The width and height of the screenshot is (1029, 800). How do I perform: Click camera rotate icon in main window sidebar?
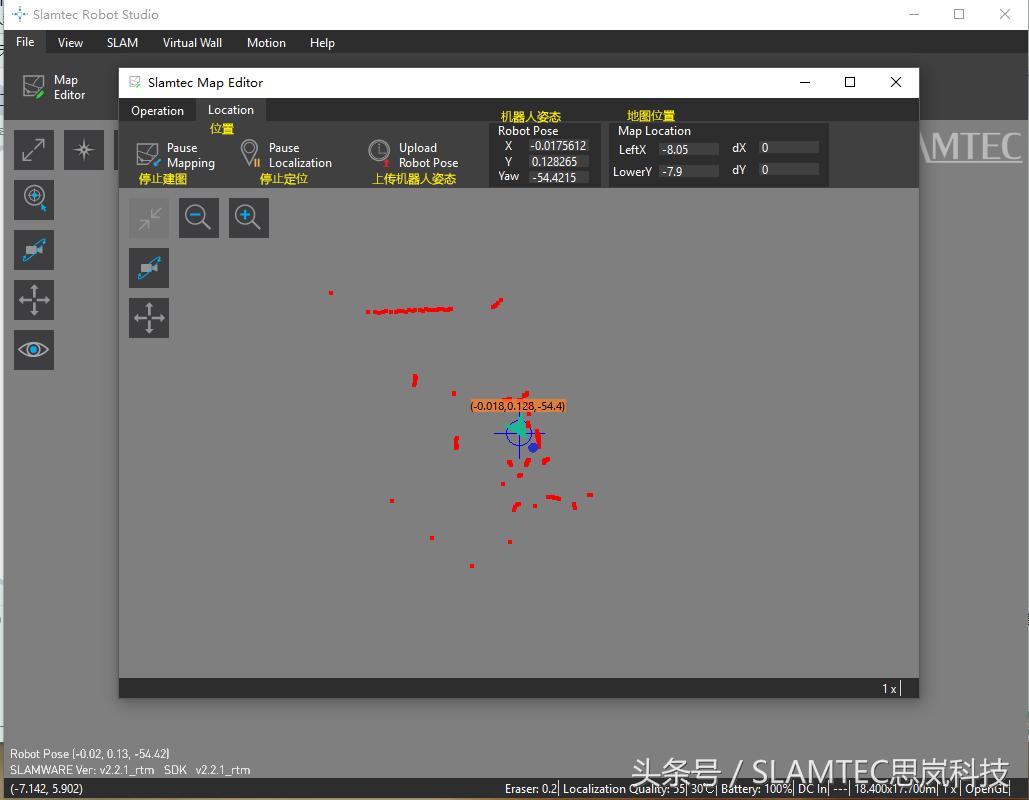pyautogui.click(x=33, y=249)
